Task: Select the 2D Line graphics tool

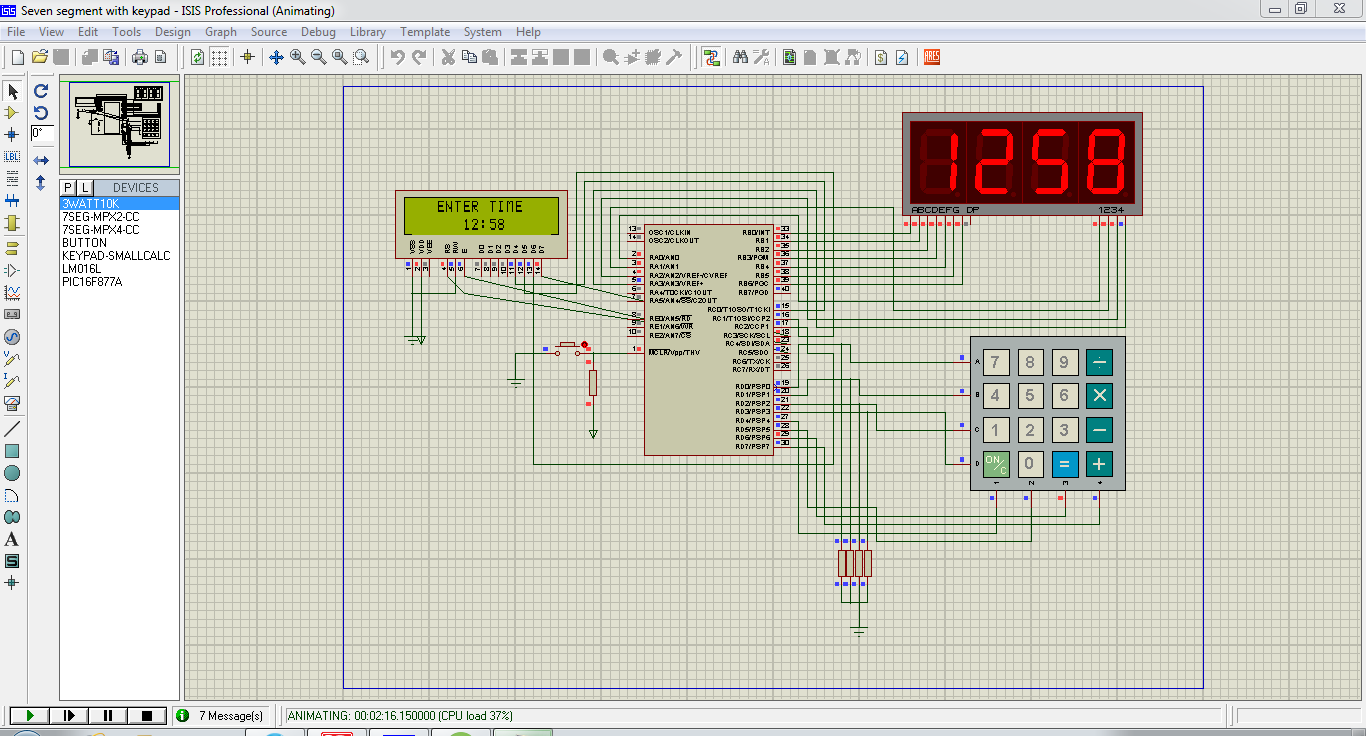Action: [x=12, y=428]
